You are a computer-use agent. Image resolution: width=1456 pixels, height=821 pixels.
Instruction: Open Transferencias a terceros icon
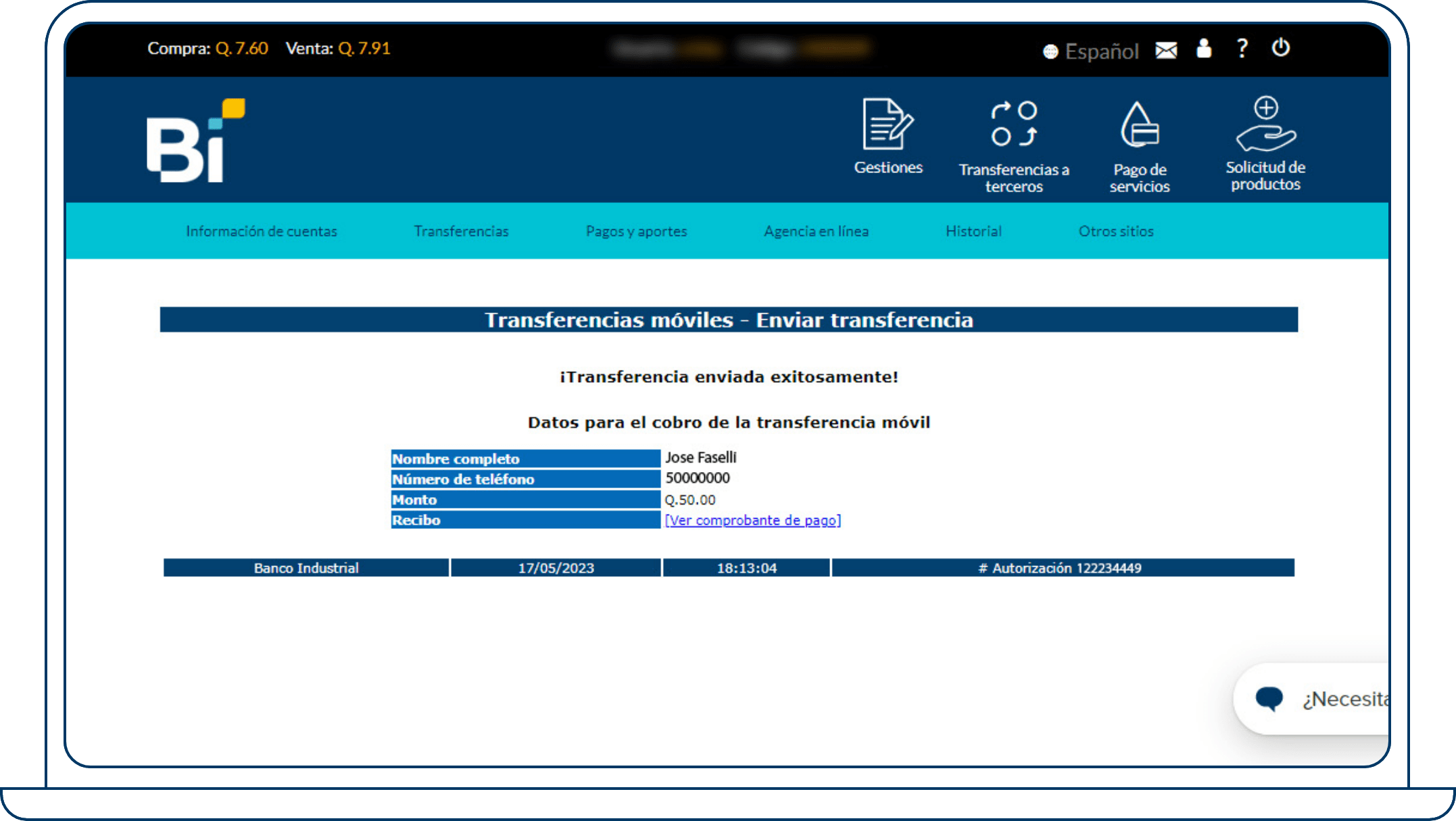[1014, 124]
